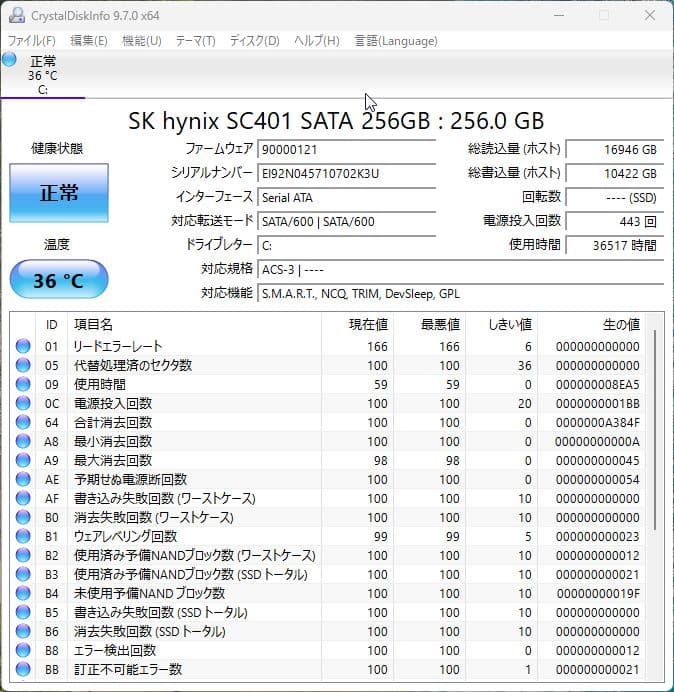This screenshot has height=692, width=674.
Task: Click status orb for row B0 消去失敗回数
Action: point(23,517)
